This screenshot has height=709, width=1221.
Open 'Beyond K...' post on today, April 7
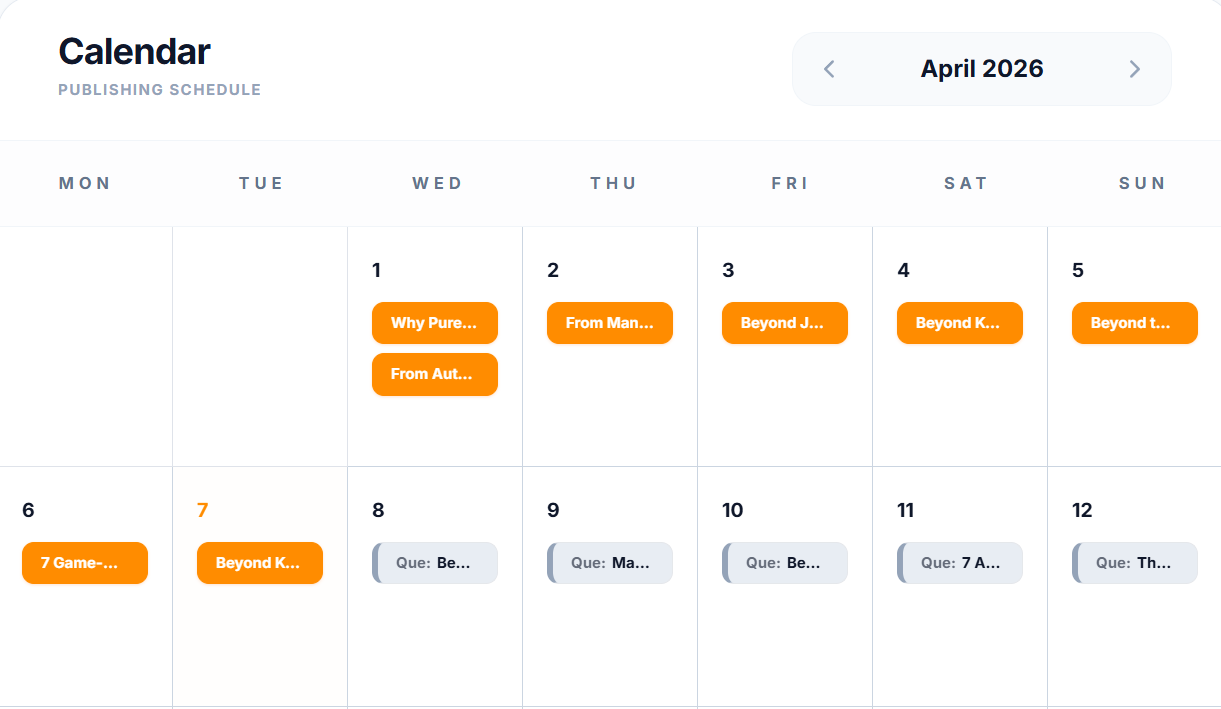260,563
